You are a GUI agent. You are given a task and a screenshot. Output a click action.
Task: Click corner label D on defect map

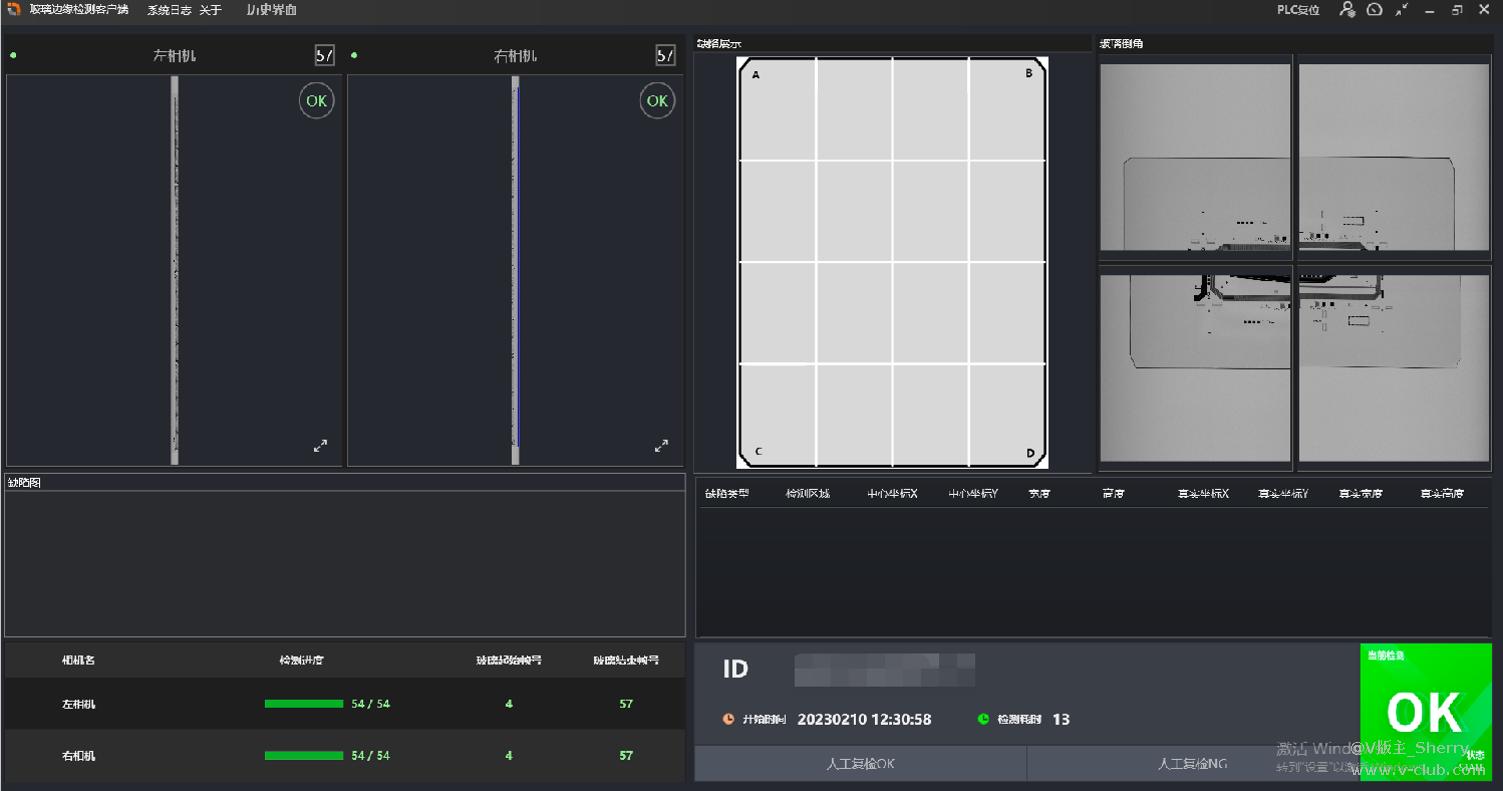coord(1030,453)
